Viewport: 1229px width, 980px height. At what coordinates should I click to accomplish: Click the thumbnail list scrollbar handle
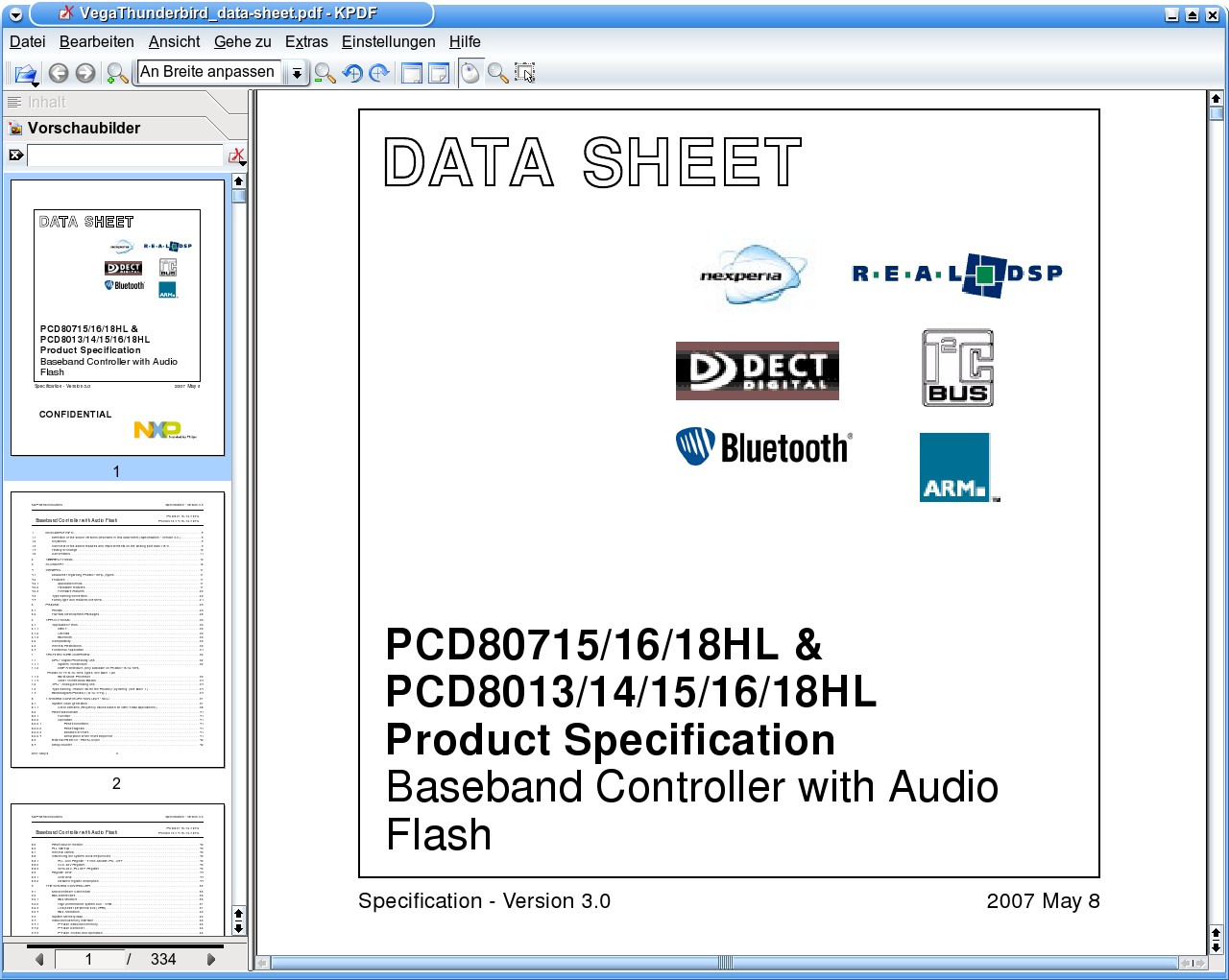[239, 196]
